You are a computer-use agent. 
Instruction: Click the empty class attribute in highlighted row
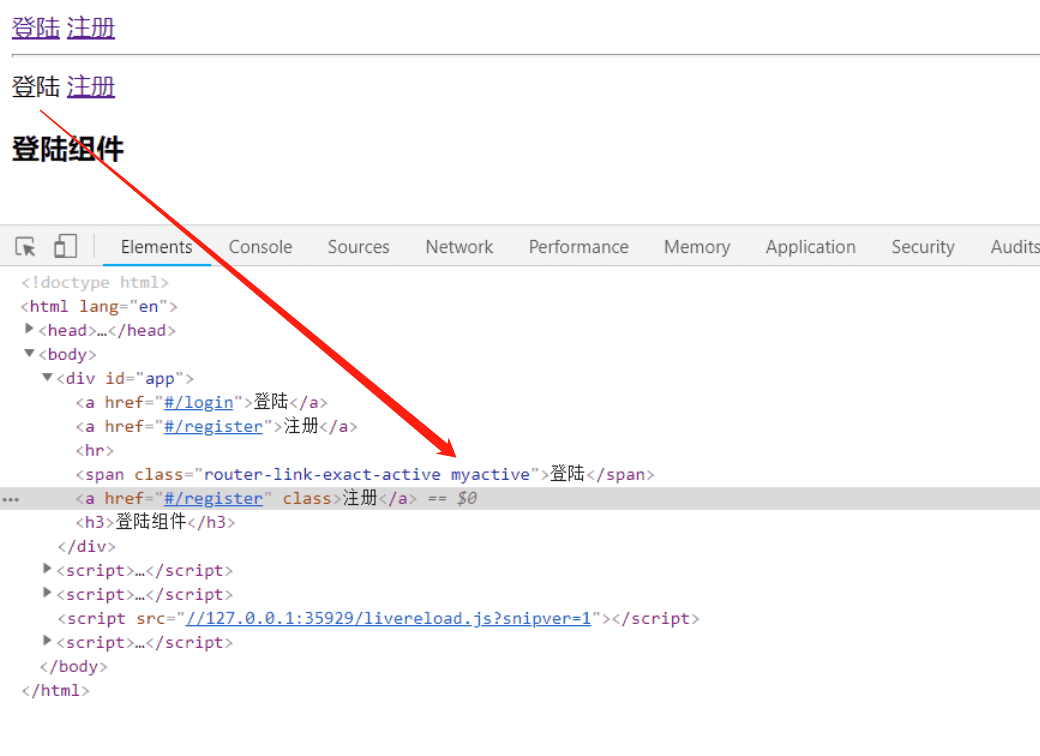tap(306, 499)
